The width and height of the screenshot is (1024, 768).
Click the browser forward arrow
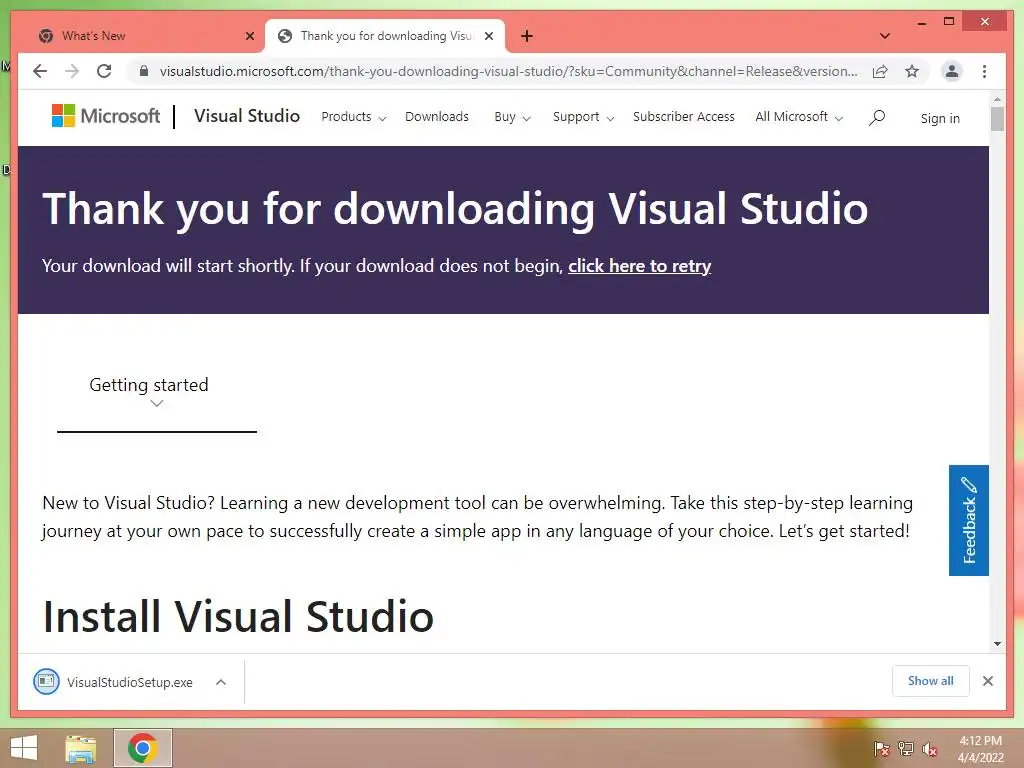click(x=72, y=71)
